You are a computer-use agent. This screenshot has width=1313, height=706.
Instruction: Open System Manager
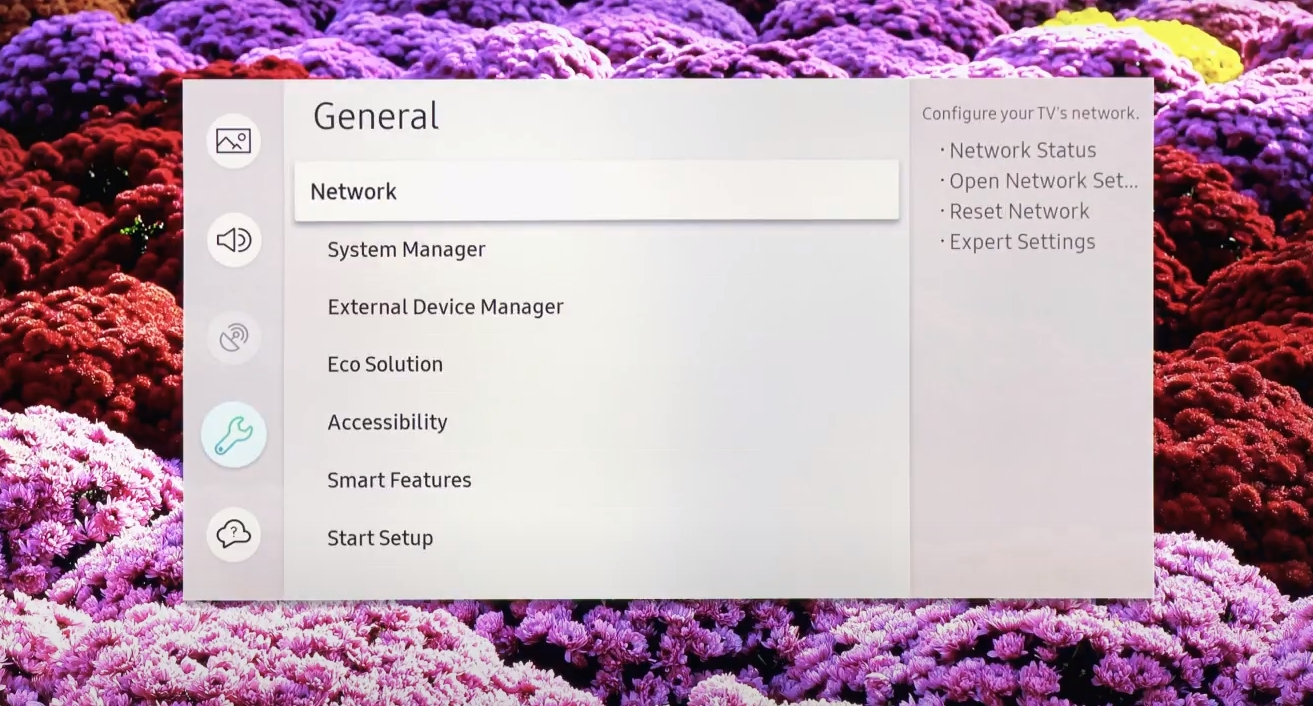pos(406,249)
